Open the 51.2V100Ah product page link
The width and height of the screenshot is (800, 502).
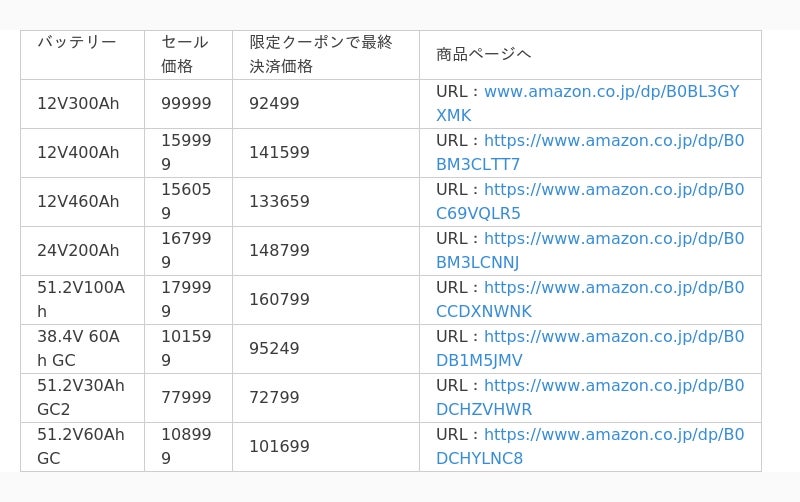point(613,288)
